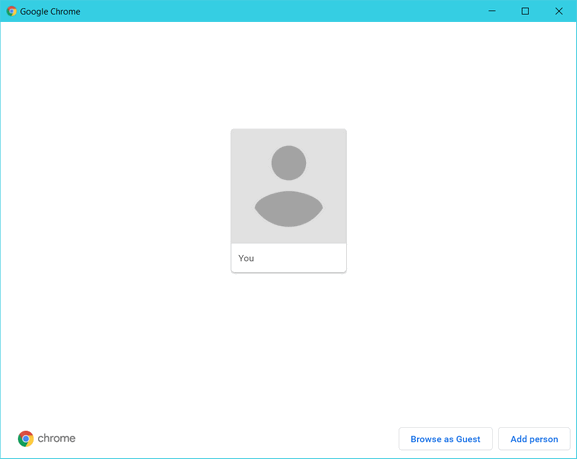Viewport: 577px width, 459px height.
Task: Click the avatar's grey shoulders shape
Action: tap(288, 209)
